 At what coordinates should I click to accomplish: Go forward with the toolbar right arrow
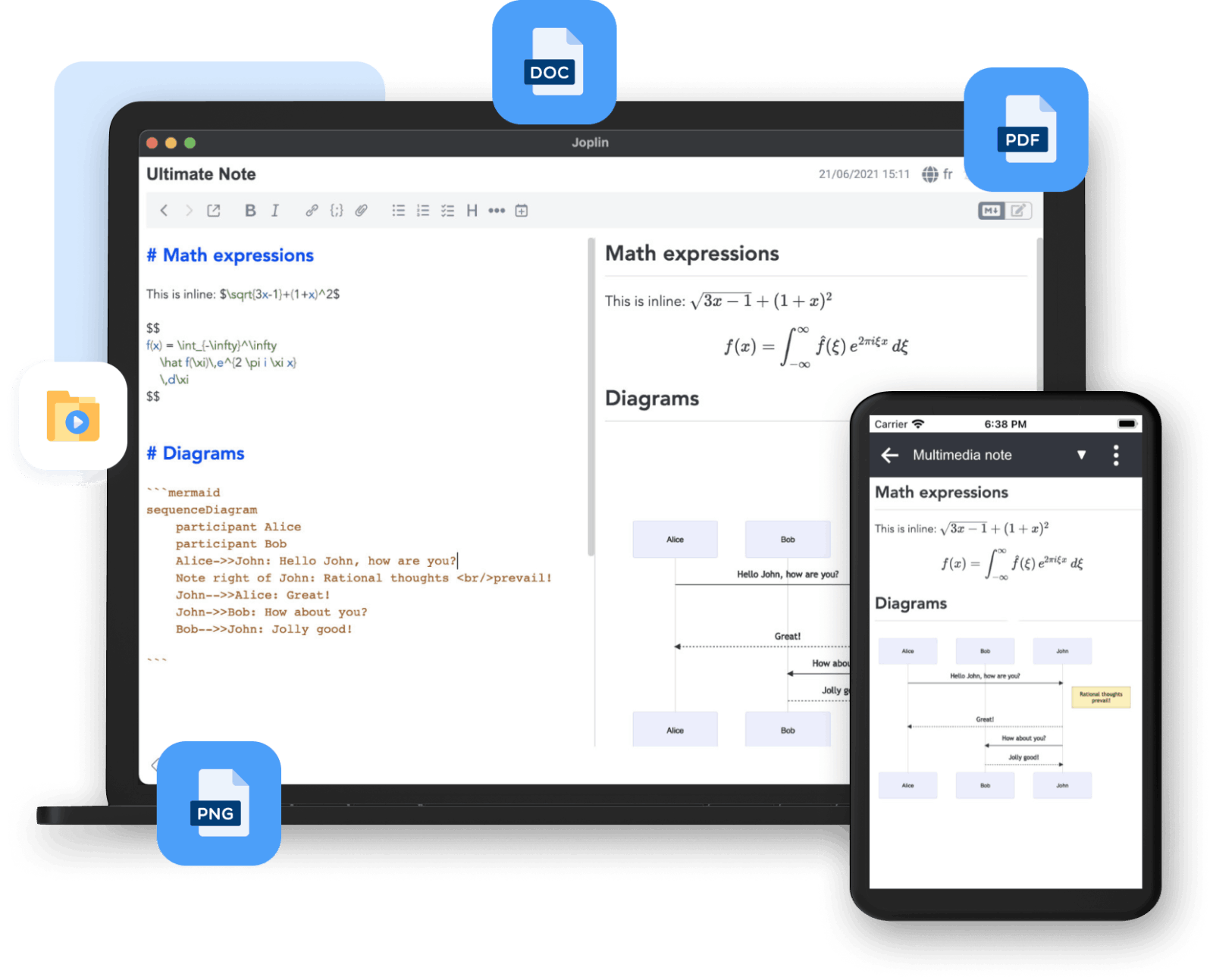point(189,211)
